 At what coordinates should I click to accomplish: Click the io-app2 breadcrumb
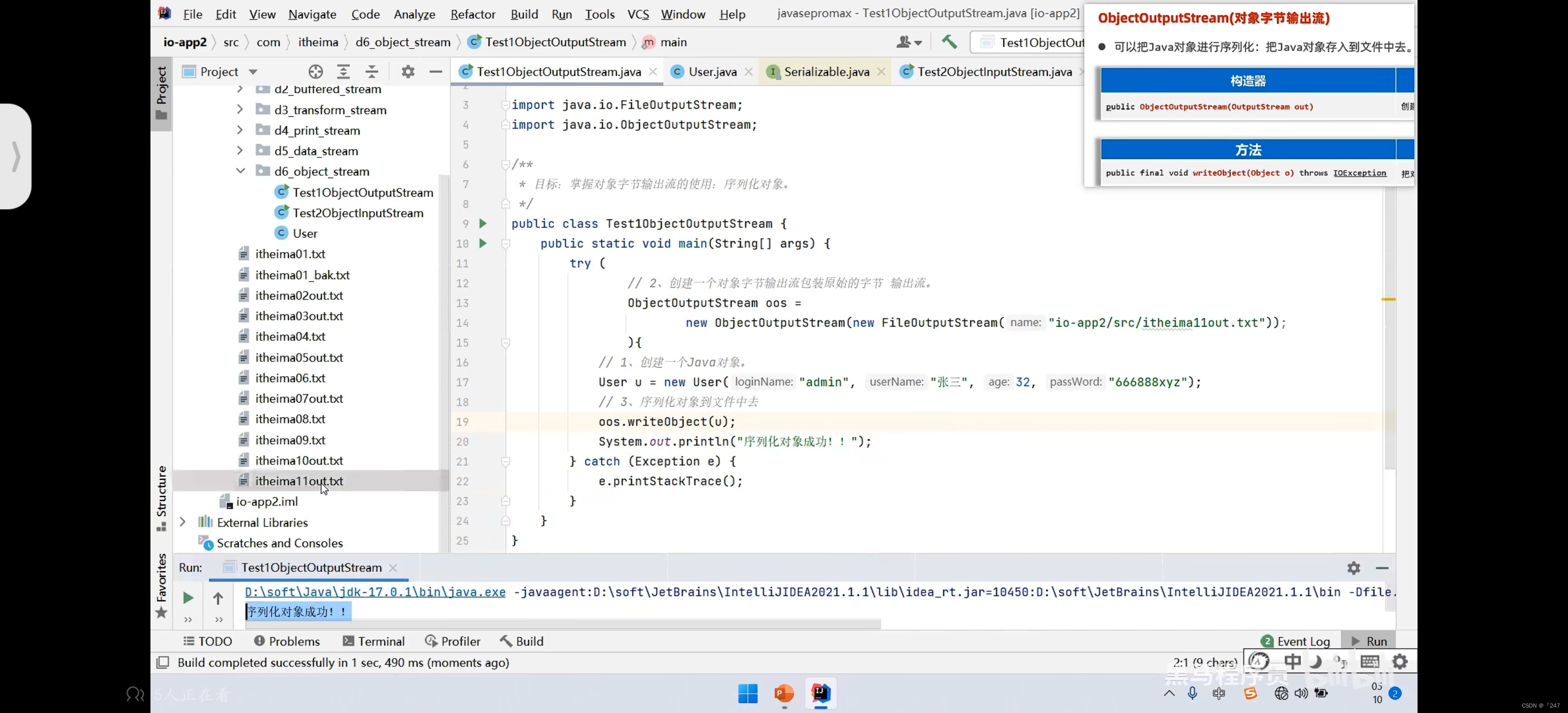tap(185, 42)
